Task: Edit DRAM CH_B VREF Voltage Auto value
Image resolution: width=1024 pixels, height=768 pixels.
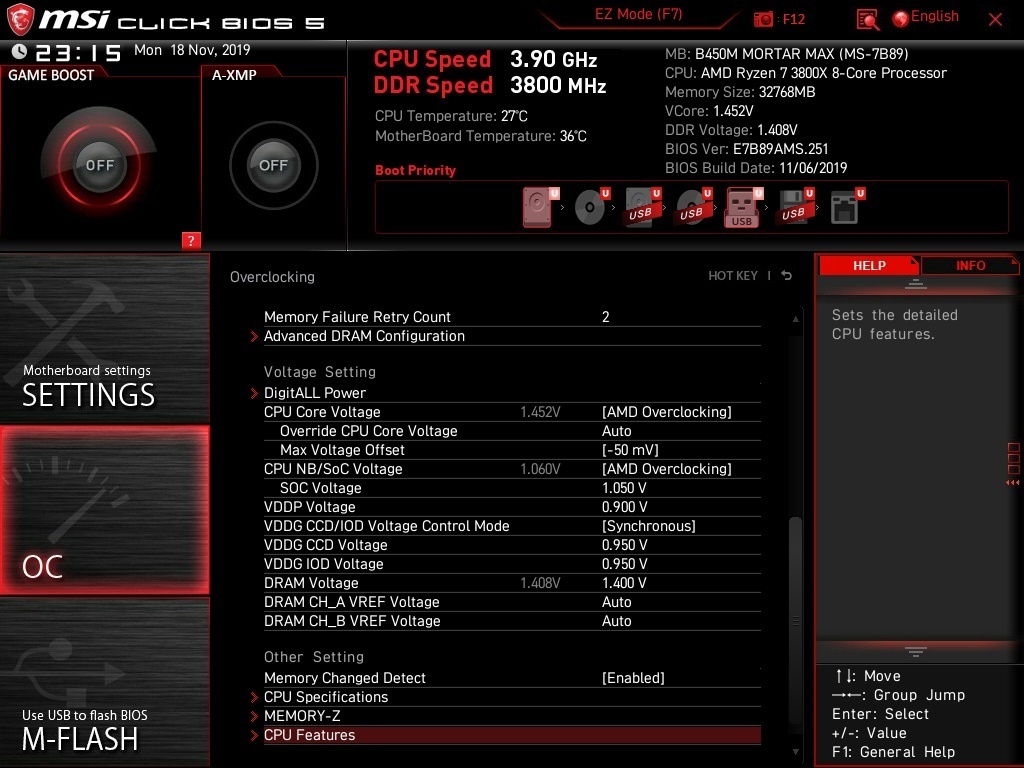Action: coord(616,620)
